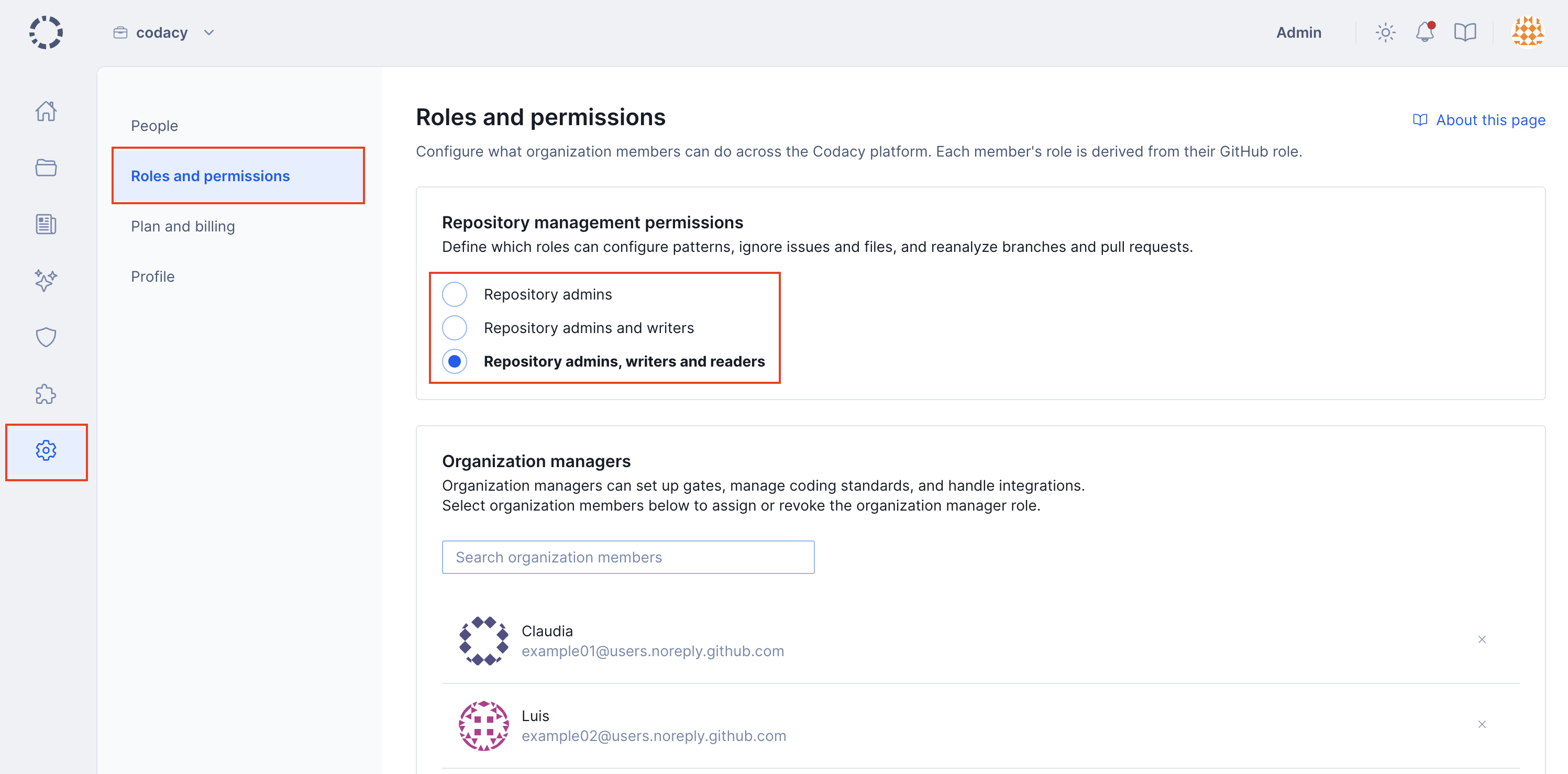
Task: Select Repository admins and writers radio option
Action: [455, 328]
